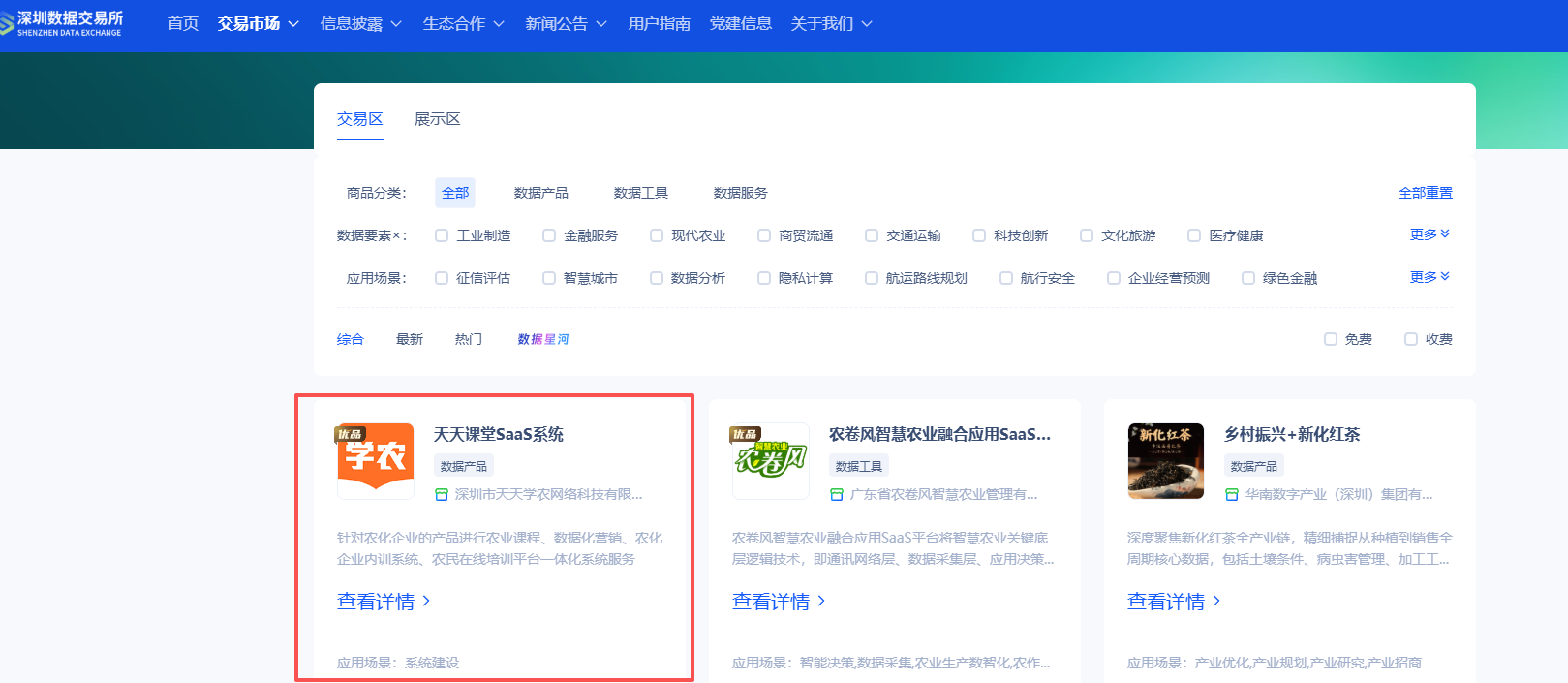Click the store icon beside 华南数字产业
Viewport: 1568px width, 683px height.
(x=1232, y=494)
